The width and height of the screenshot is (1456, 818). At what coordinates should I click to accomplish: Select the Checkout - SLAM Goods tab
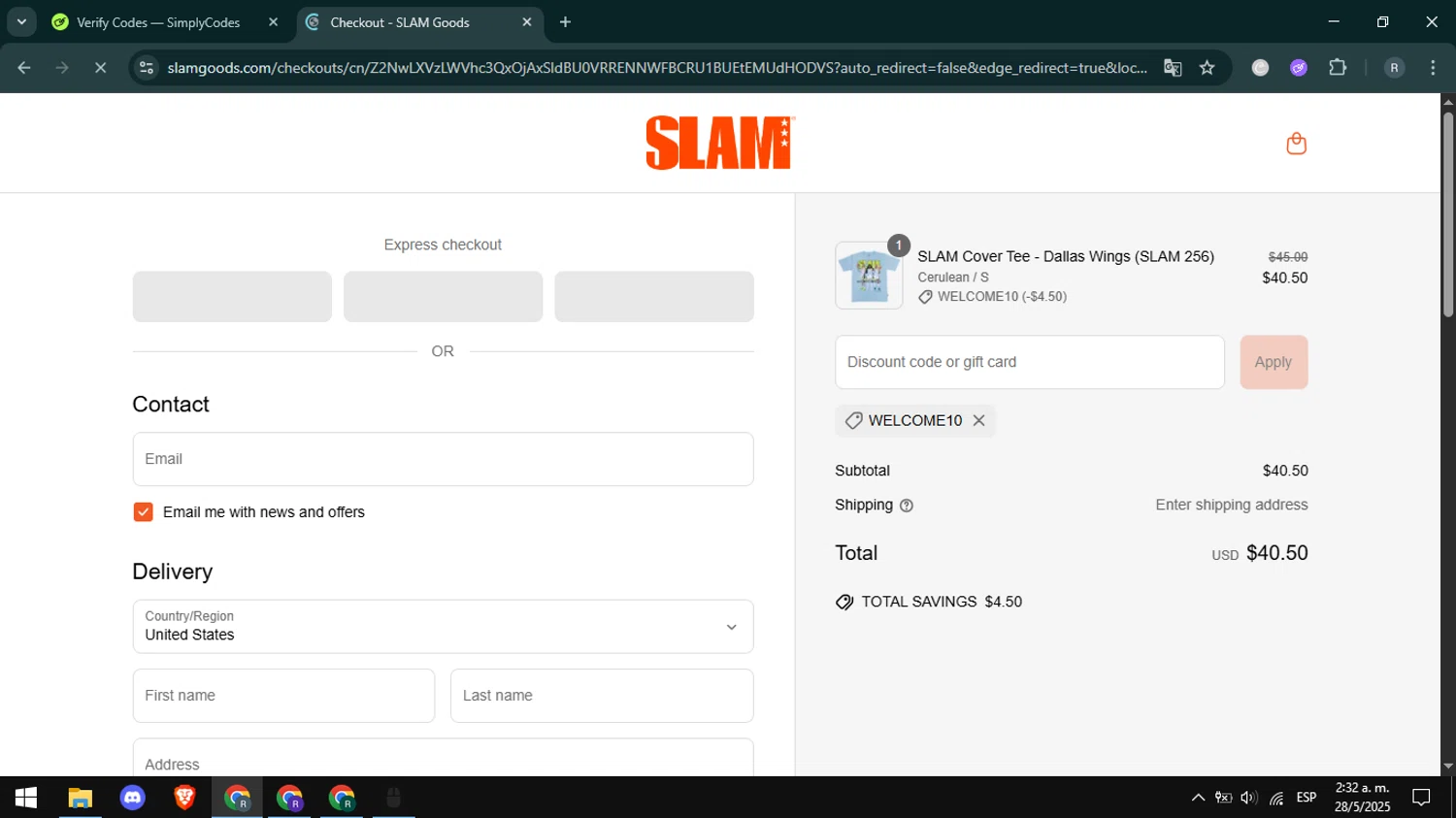coord(419,21)
